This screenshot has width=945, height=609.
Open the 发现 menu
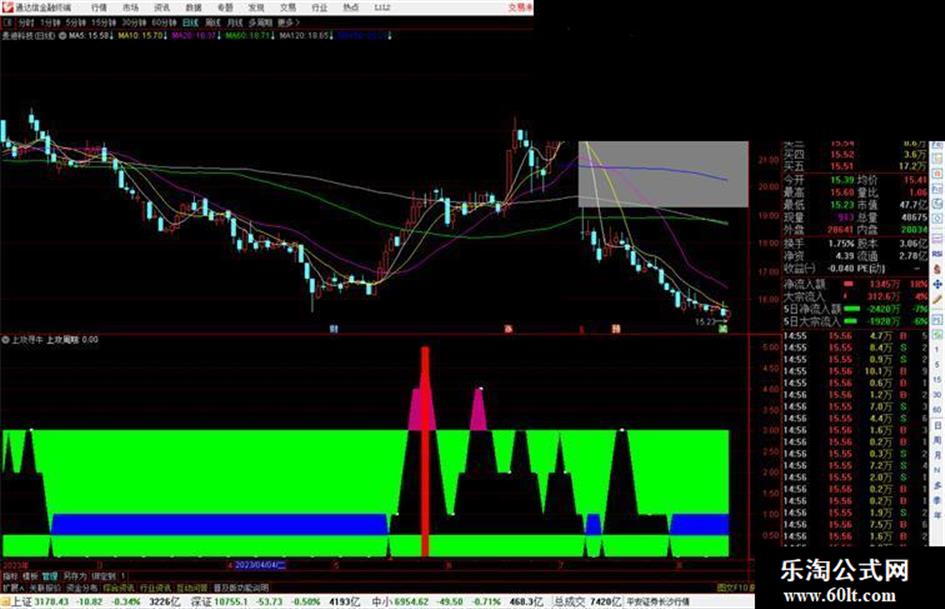256,8
